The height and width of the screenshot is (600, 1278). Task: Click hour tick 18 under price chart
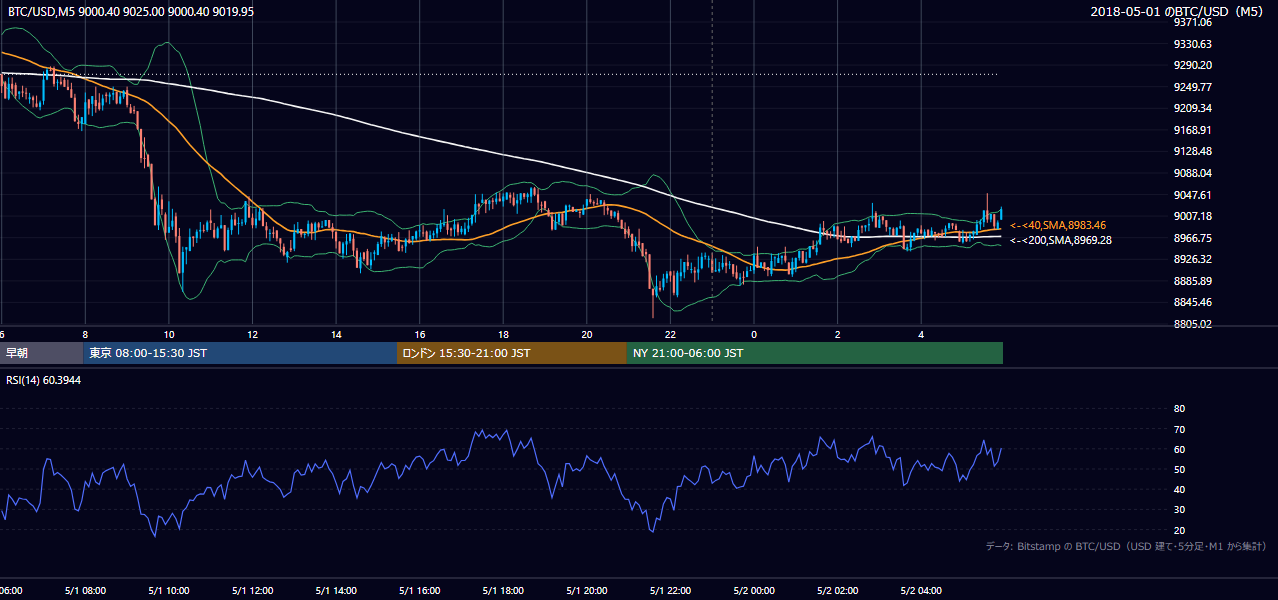[504, 334]
